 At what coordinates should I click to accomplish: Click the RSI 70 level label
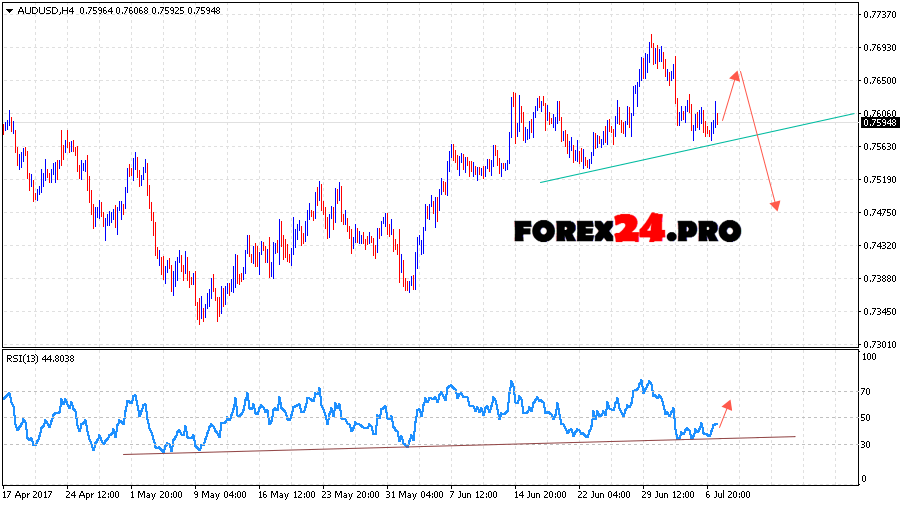point(868,393)
